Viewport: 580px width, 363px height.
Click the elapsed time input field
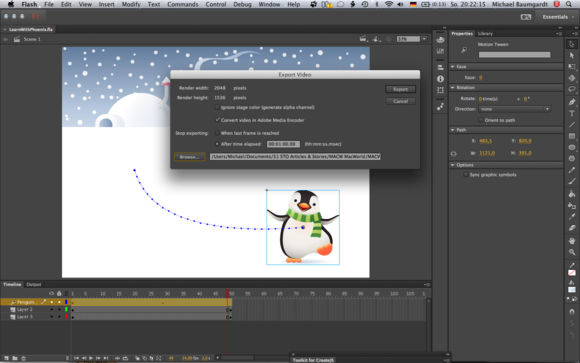click(283, 144)
